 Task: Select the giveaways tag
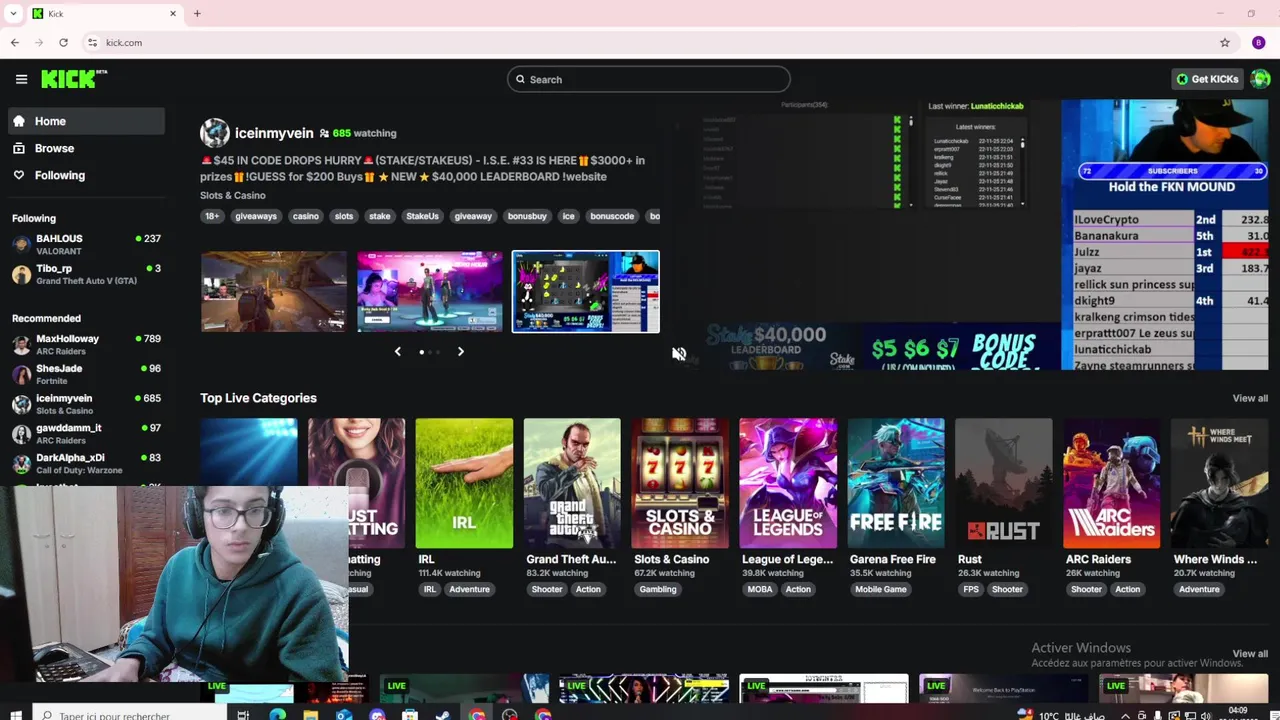256,216
